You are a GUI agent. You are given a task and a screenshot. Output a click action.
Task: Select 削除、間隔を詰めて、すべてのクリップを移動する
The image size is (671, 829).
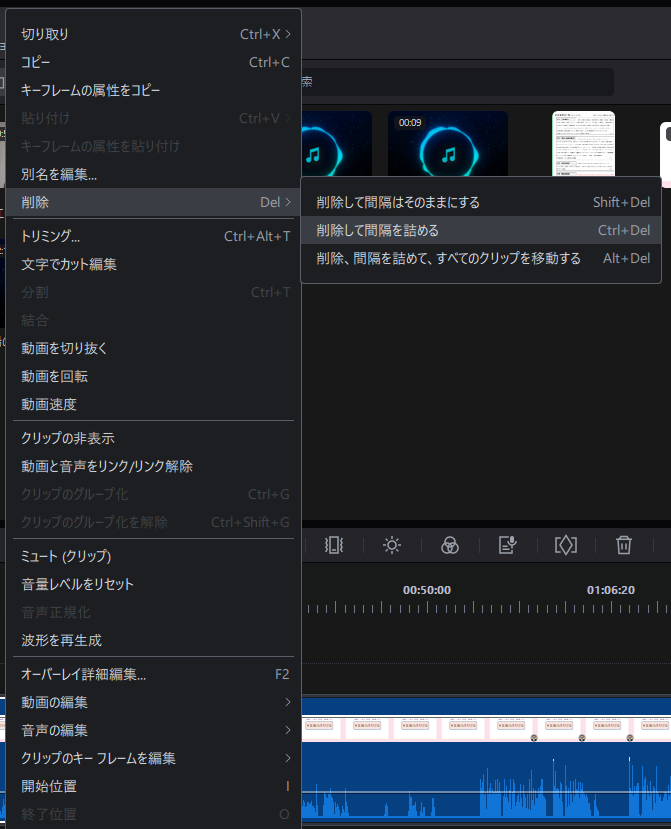coord(448,258)
